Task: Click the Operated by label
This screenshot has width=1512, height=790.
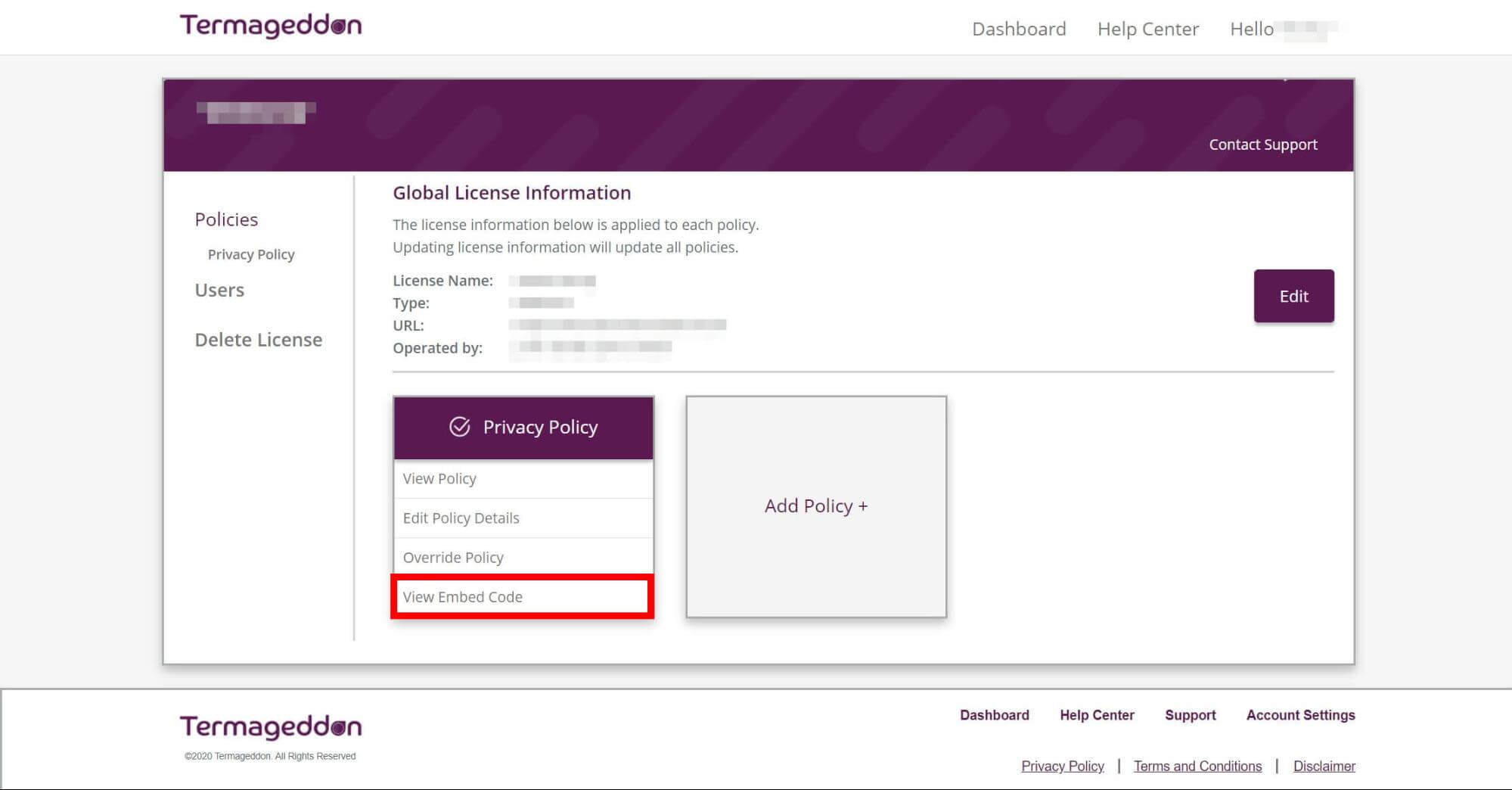Action: 437,348
